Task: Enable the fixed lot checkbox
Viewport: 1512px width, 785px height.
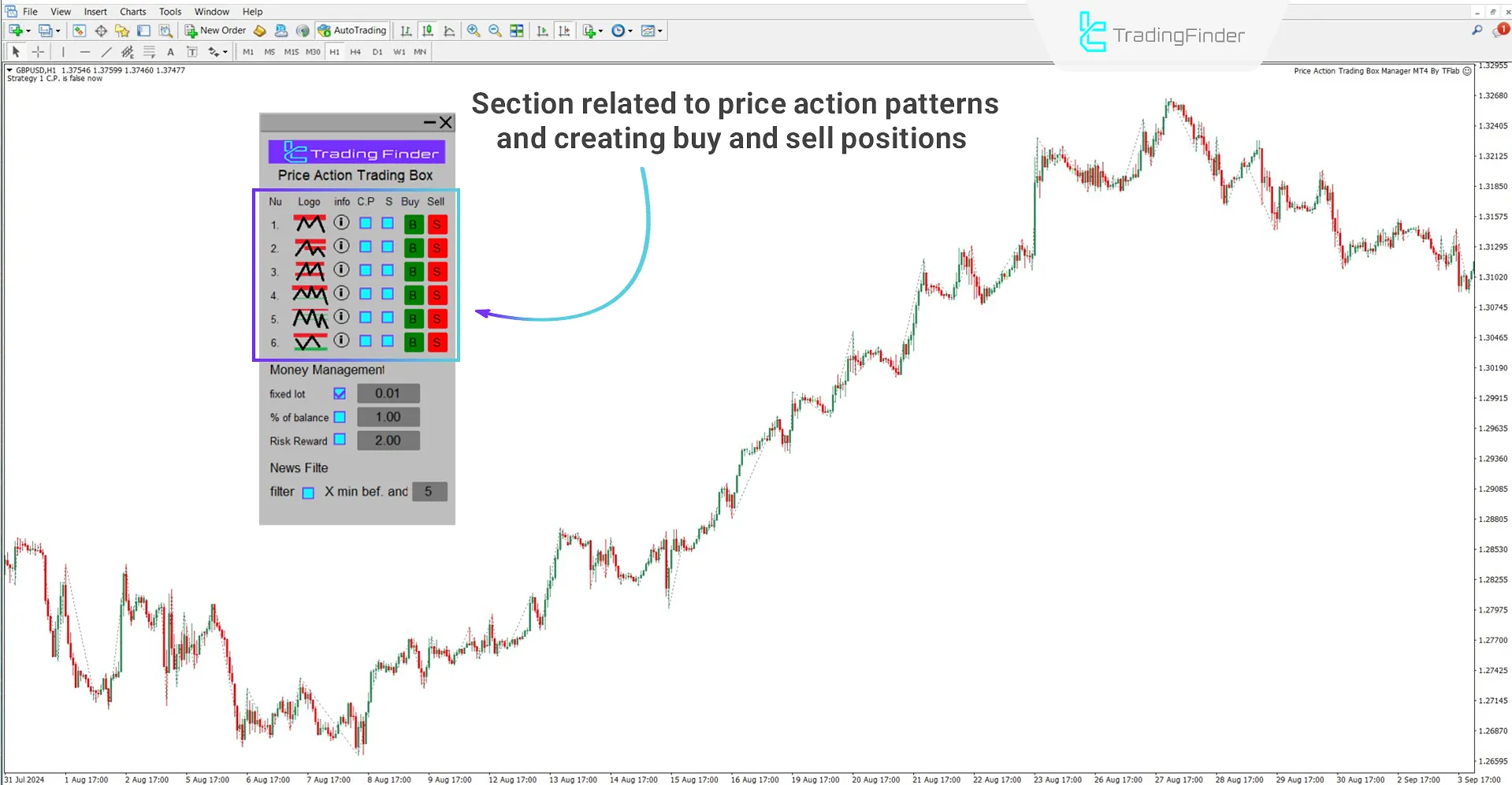Action: coord(339,393)
